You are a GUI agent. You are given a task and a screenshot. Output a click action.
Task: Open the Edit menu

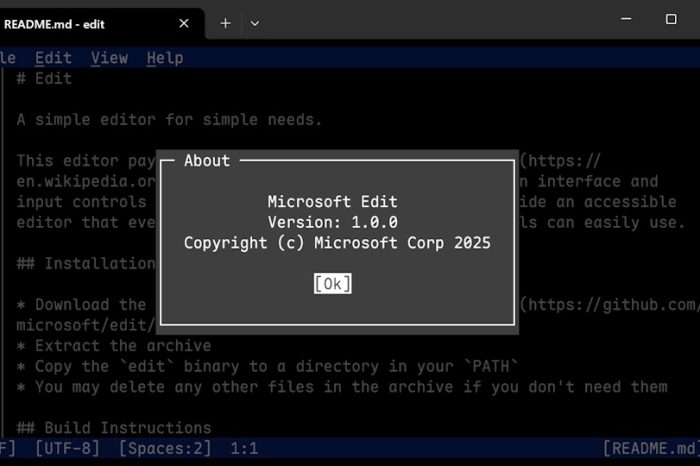[53, 58]
